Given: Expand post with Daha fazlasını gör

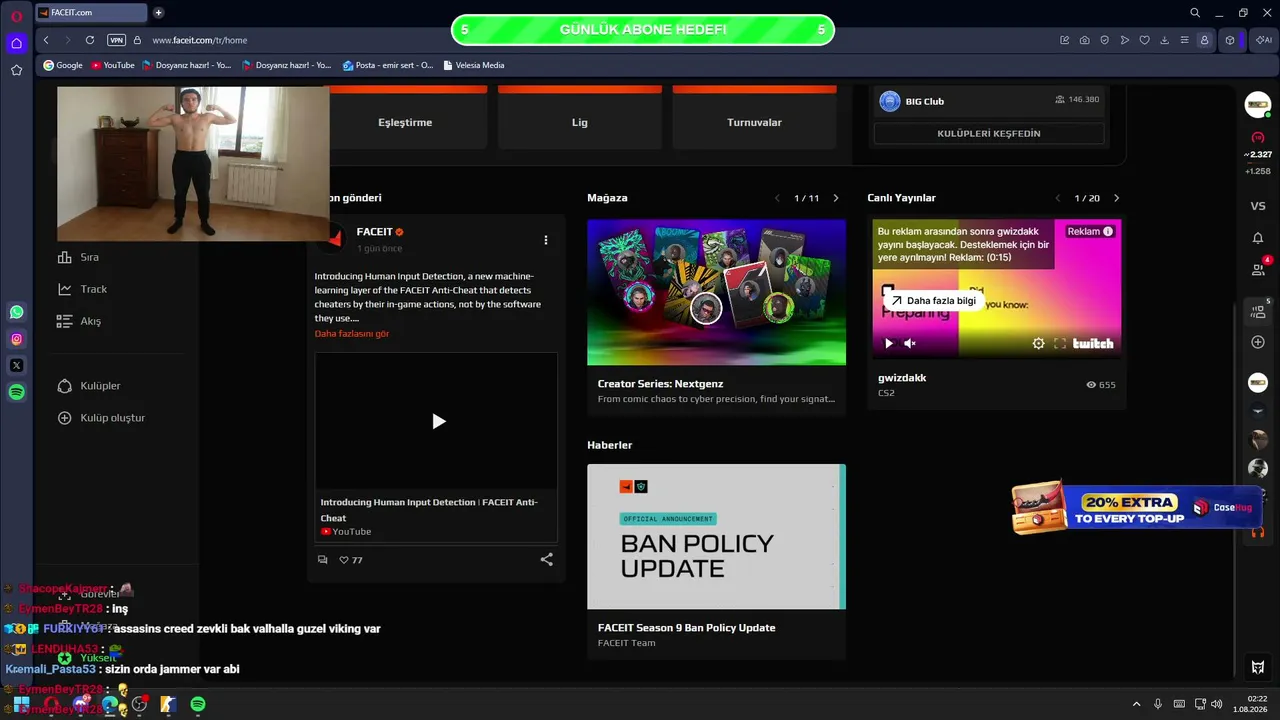Looking at the screenshot, I should point(352,334).
